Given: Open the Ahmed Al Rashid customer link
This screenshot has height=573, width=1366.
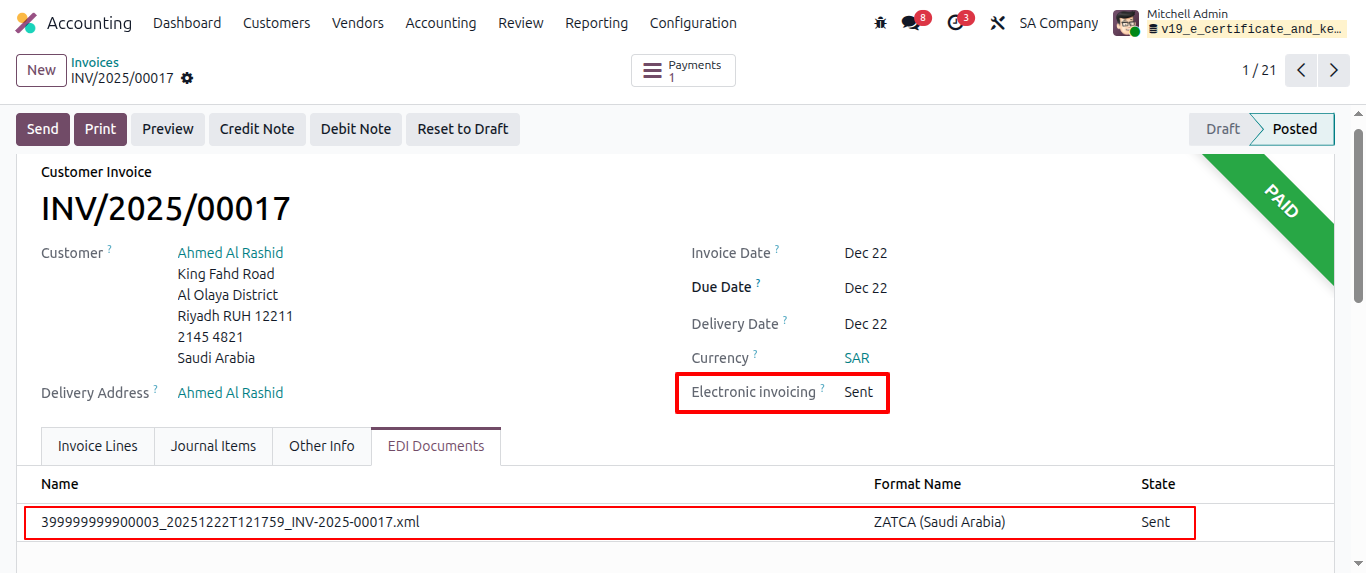Looking at the screenshot, I should [x=230, y=253].
